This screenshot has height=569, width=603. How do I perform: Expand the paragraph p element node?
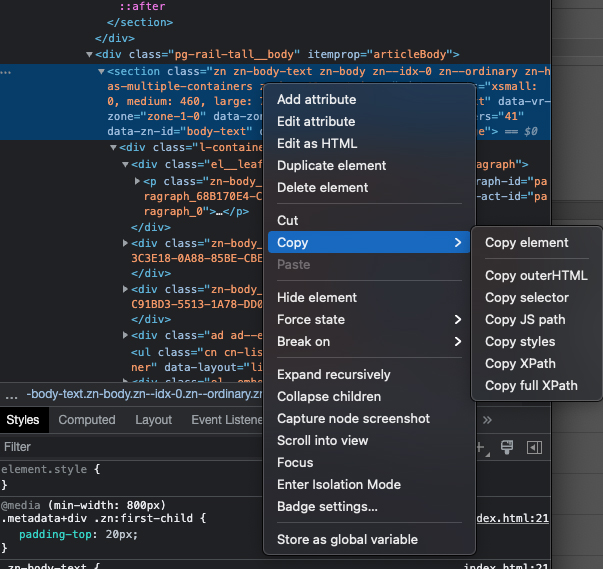coord(138,182)
